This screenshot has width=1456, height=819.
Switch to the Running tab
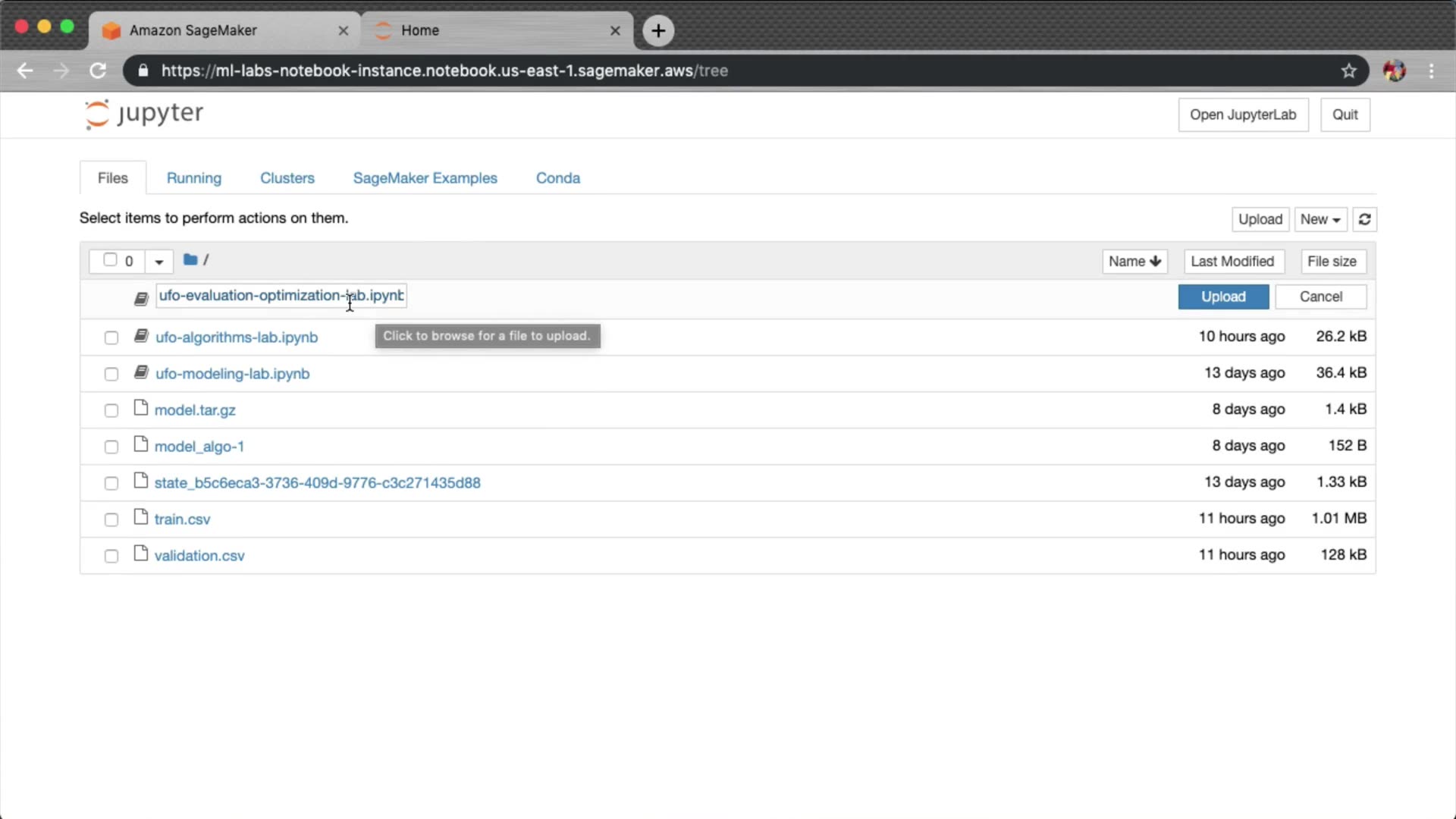194,178
